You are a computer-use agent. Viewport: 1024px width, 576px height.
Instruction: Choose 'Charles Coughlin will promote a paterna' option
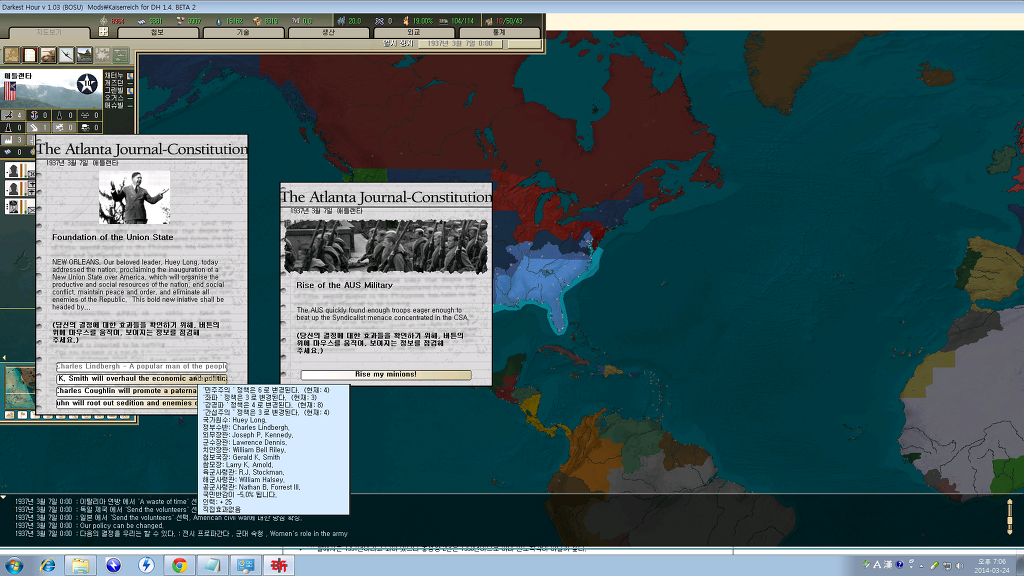coord(127,391)
